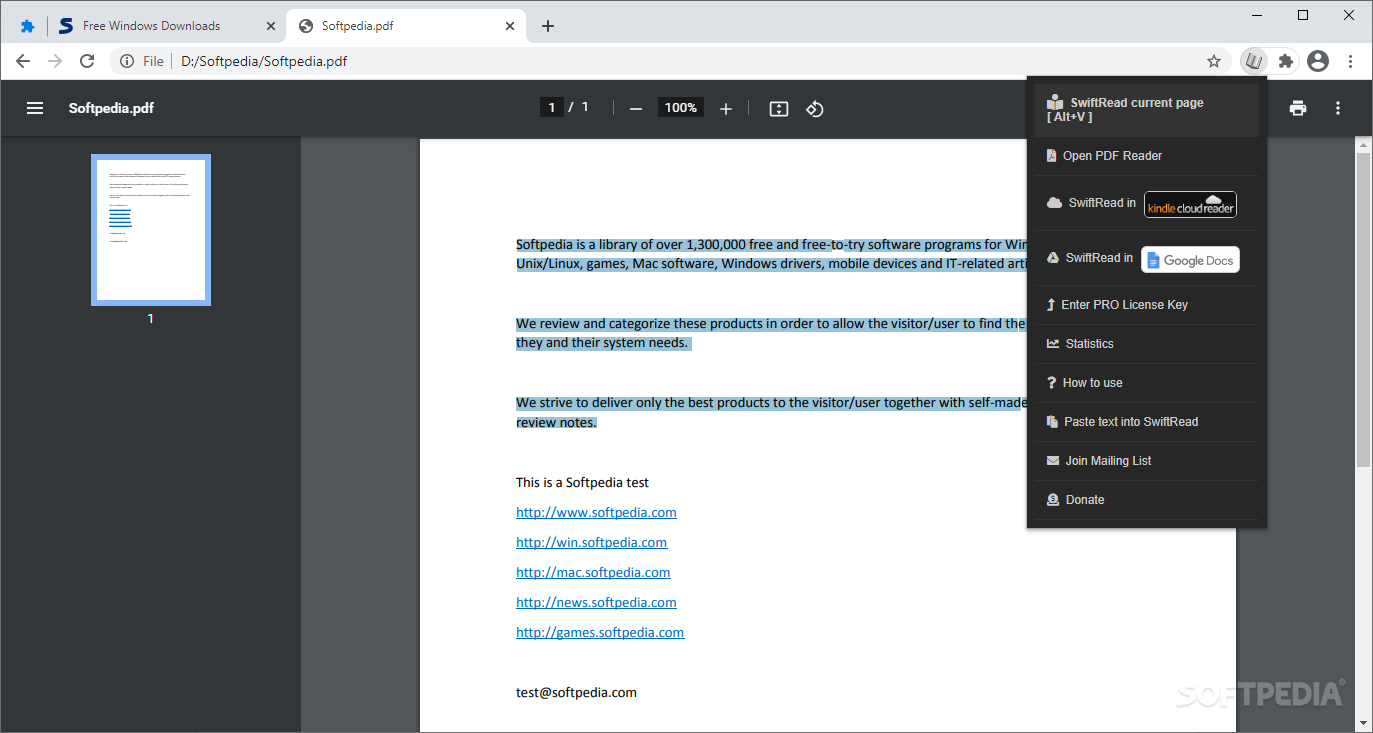Click Join Mailing List entry

click(1147, 461)
